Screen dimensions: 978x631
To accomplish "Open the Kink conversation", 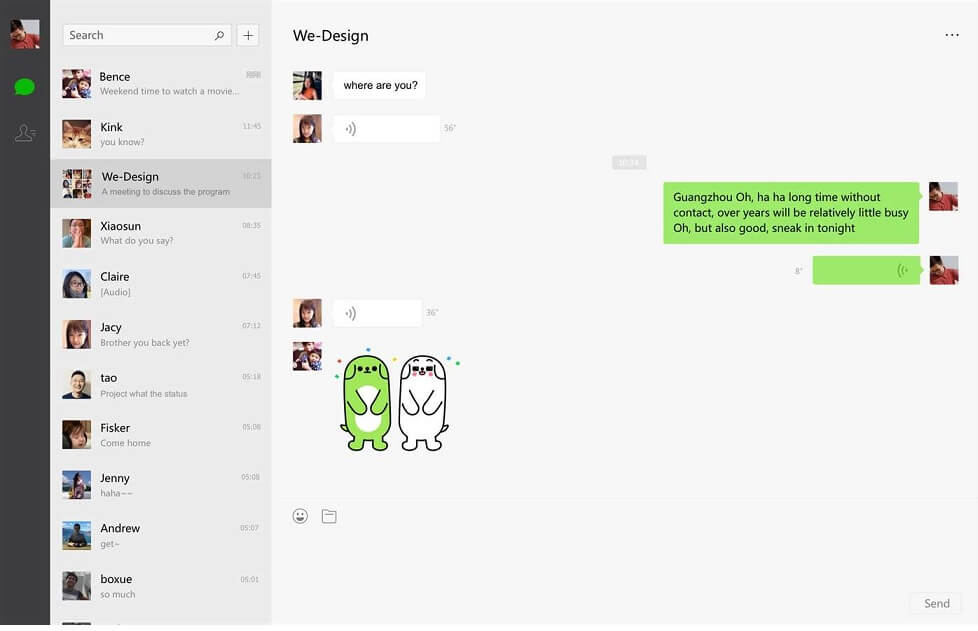I will 161,134.
